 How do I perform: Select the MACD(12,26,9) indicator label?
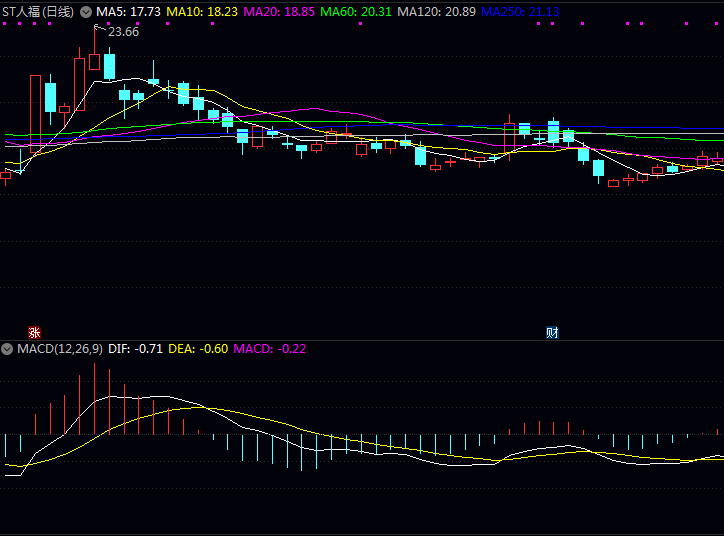click(60, 349)
